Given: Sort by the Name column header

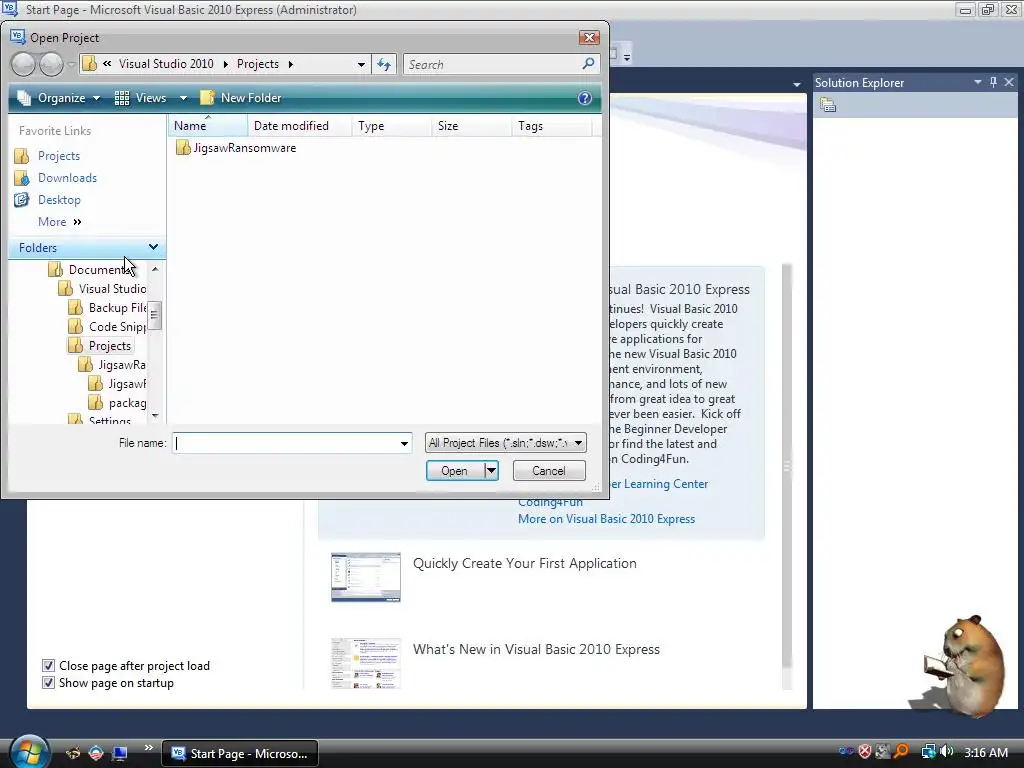Looking at the screenshot, I should (x=208, y=125).
